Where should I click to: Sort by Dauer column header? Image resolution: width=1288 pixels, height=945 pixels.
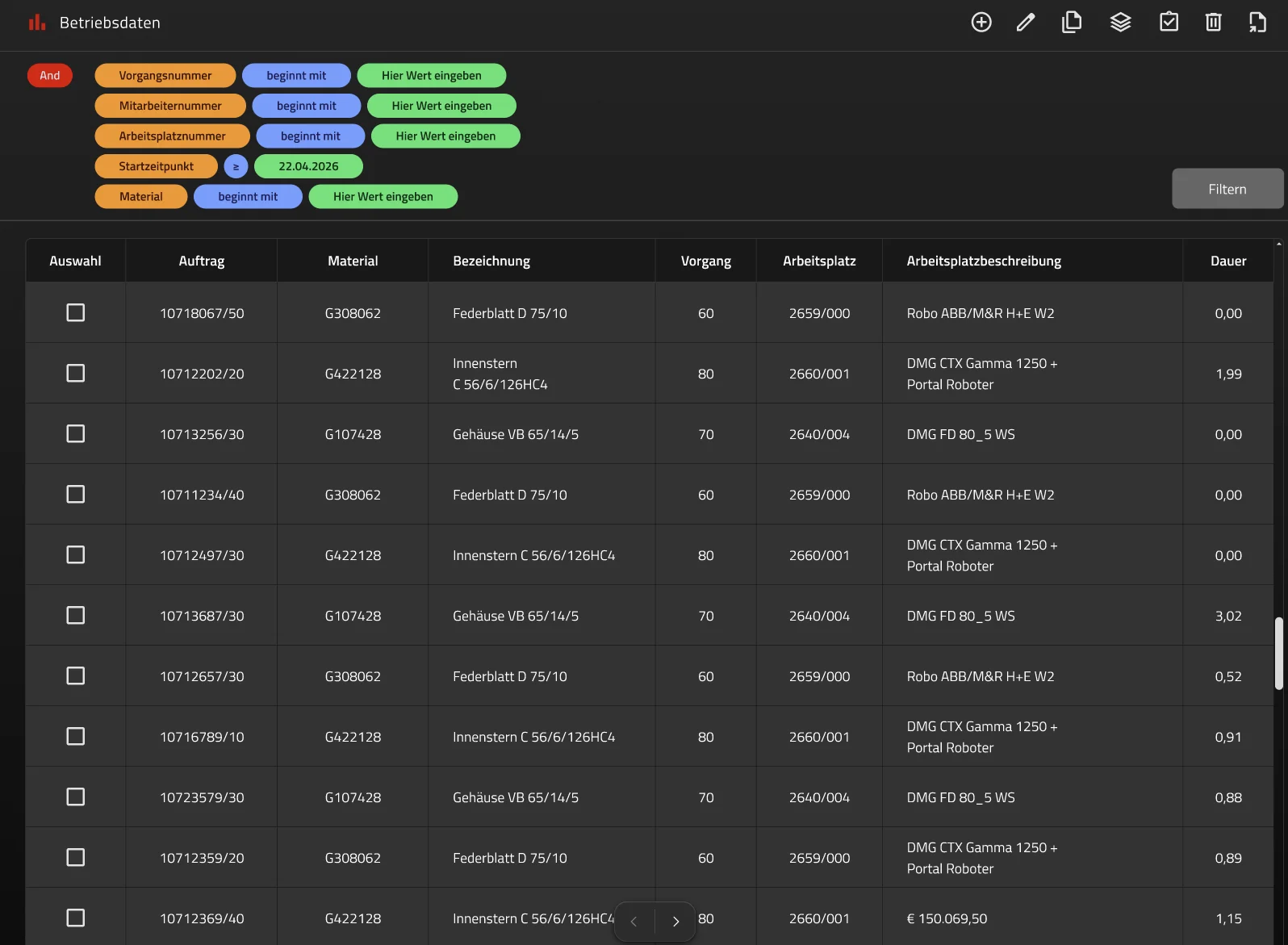1228,261
